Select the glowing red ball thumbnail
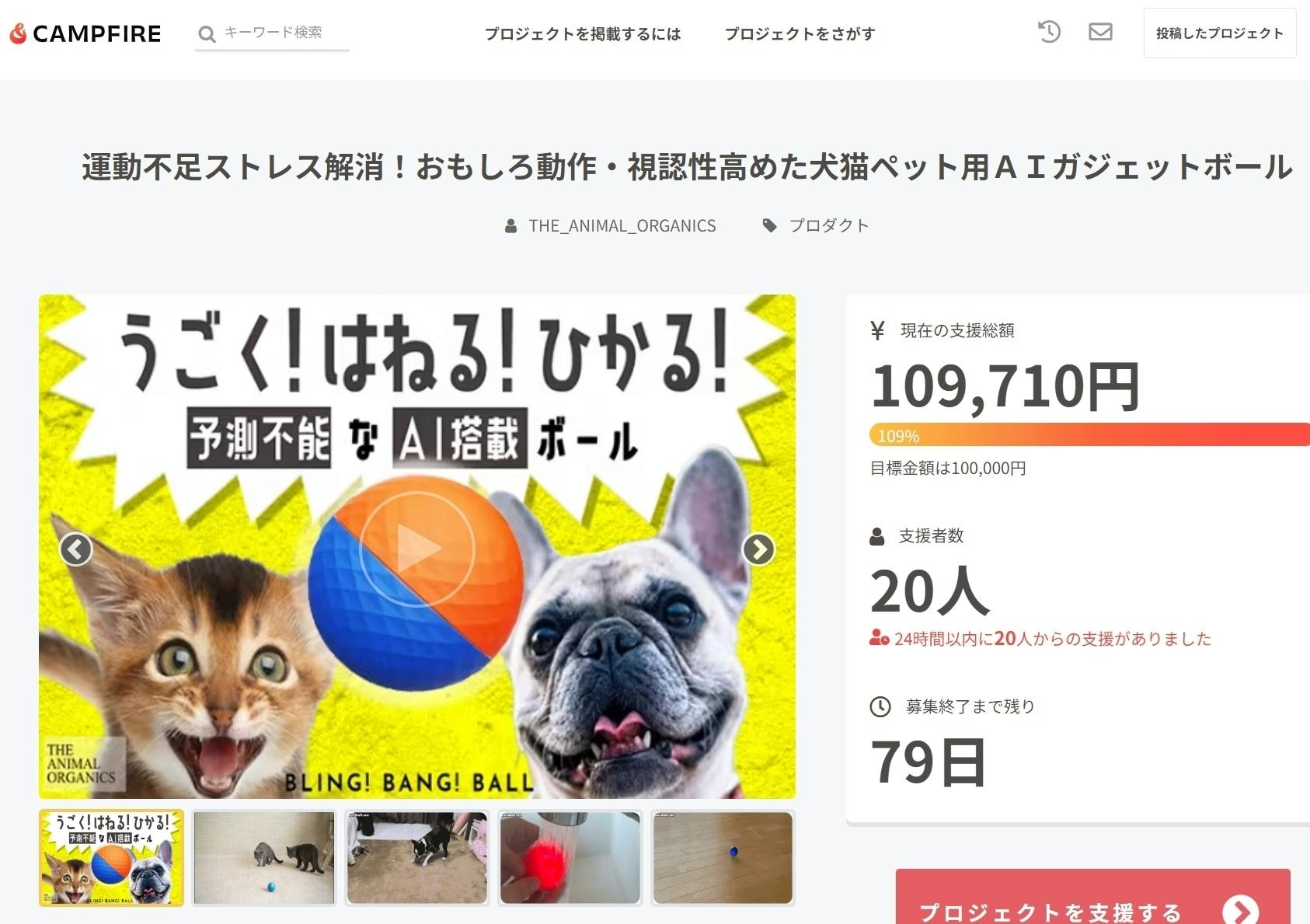 pos(570,858)
